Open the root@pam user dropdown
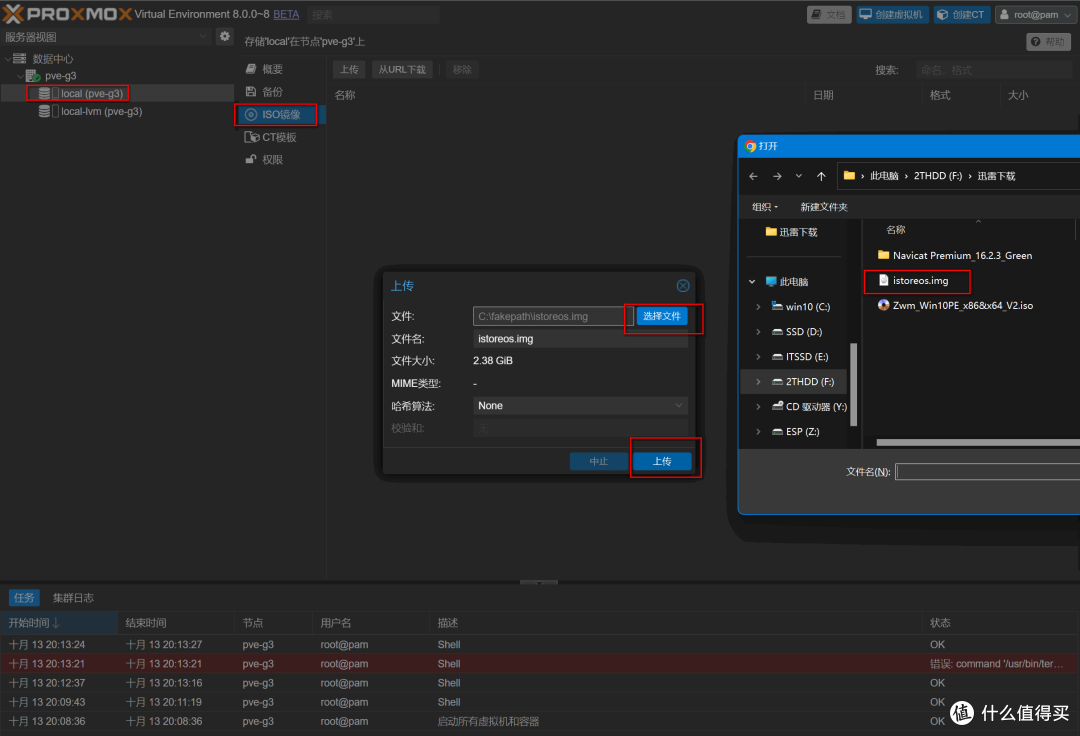The image size is (1080, 736). (1035, 14)
